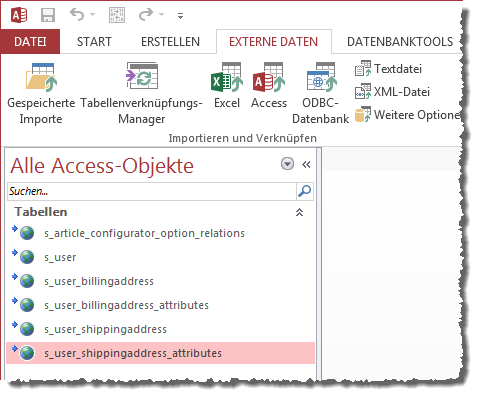Save the database with the floppy icon
480x397 pixels.
(x=48, y=15)
